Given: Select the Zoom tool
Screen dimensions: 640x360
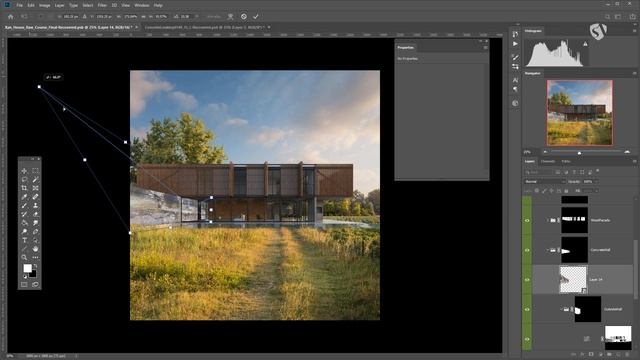Looking at the screenshot, I should pyautogui.click(x=24, y=257).
